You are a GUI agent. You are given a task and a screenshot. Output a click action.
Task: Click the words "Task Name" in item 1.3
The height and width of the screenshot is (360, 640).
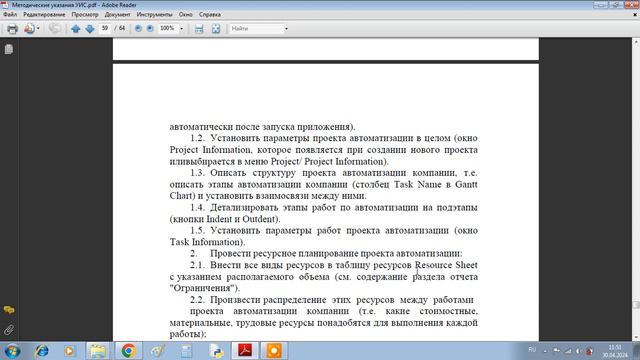pos(418,184)
